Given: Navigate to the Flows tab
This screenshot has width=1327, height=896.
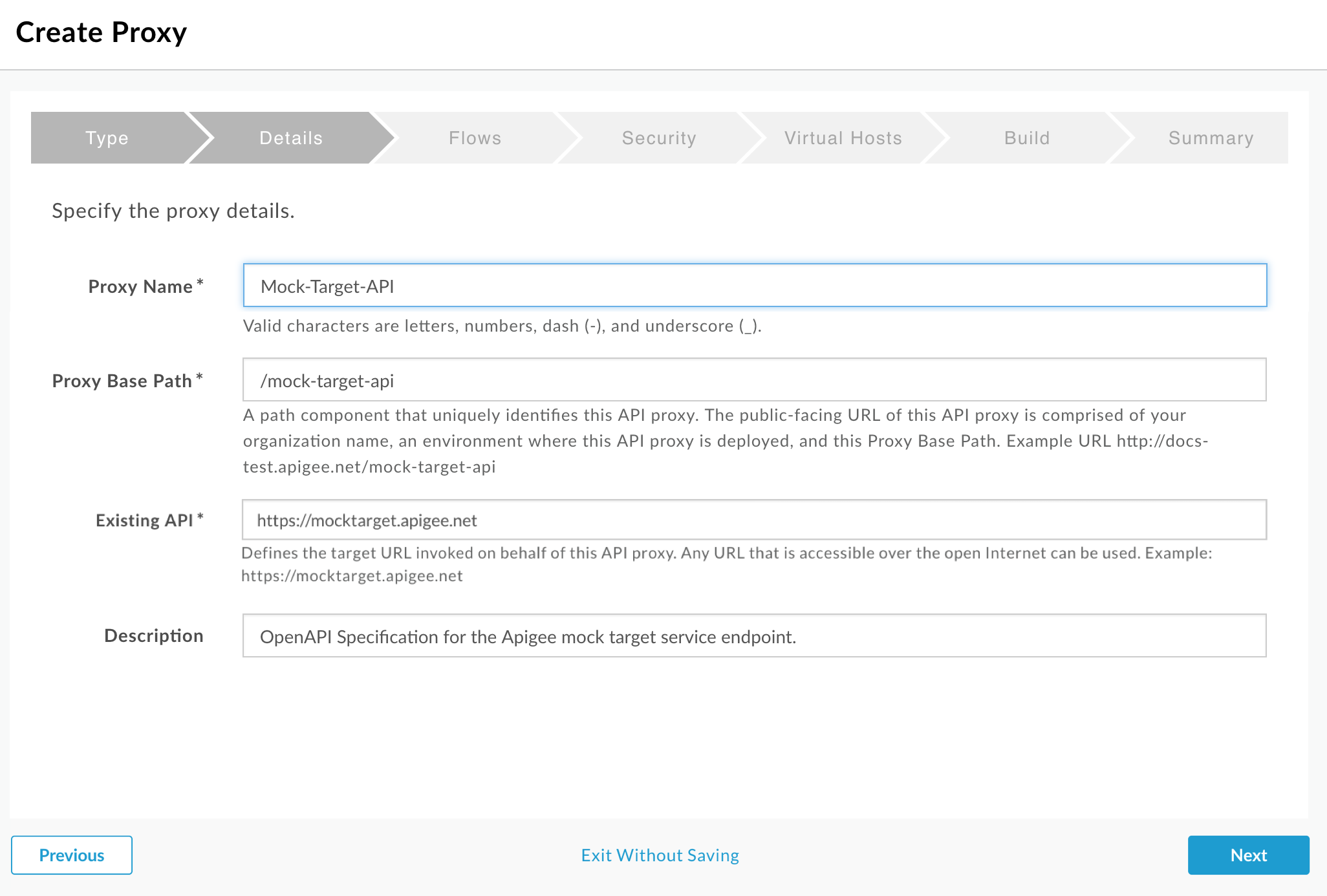Looking at the screenshot, I should point(475,137).
